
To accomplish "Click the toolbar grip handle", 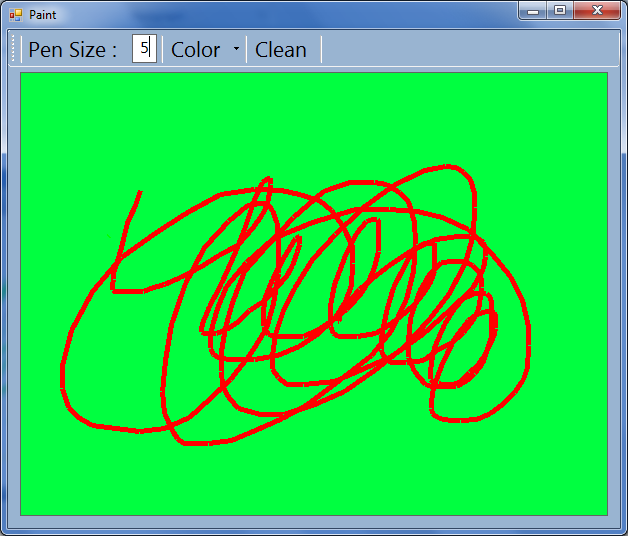I will point(13,48).
